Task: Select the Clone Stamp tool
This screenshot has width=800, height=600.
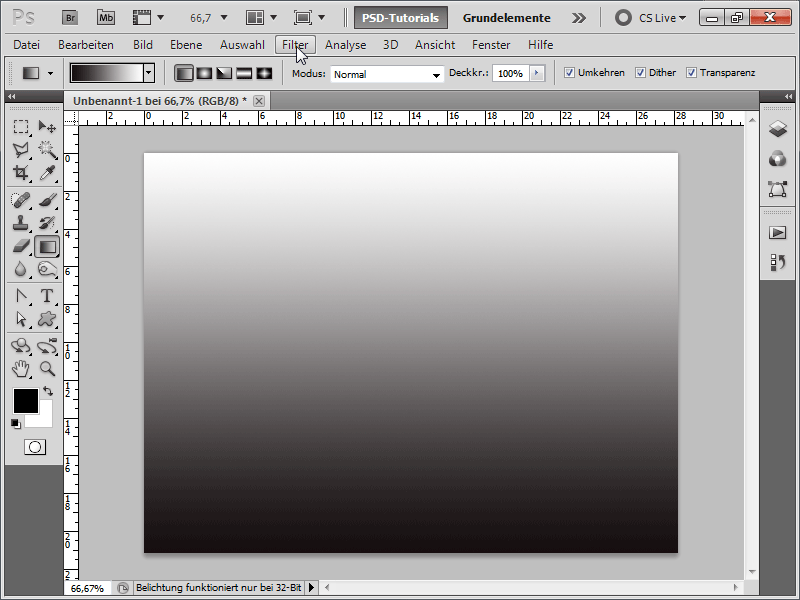Action: click(21, 223)
